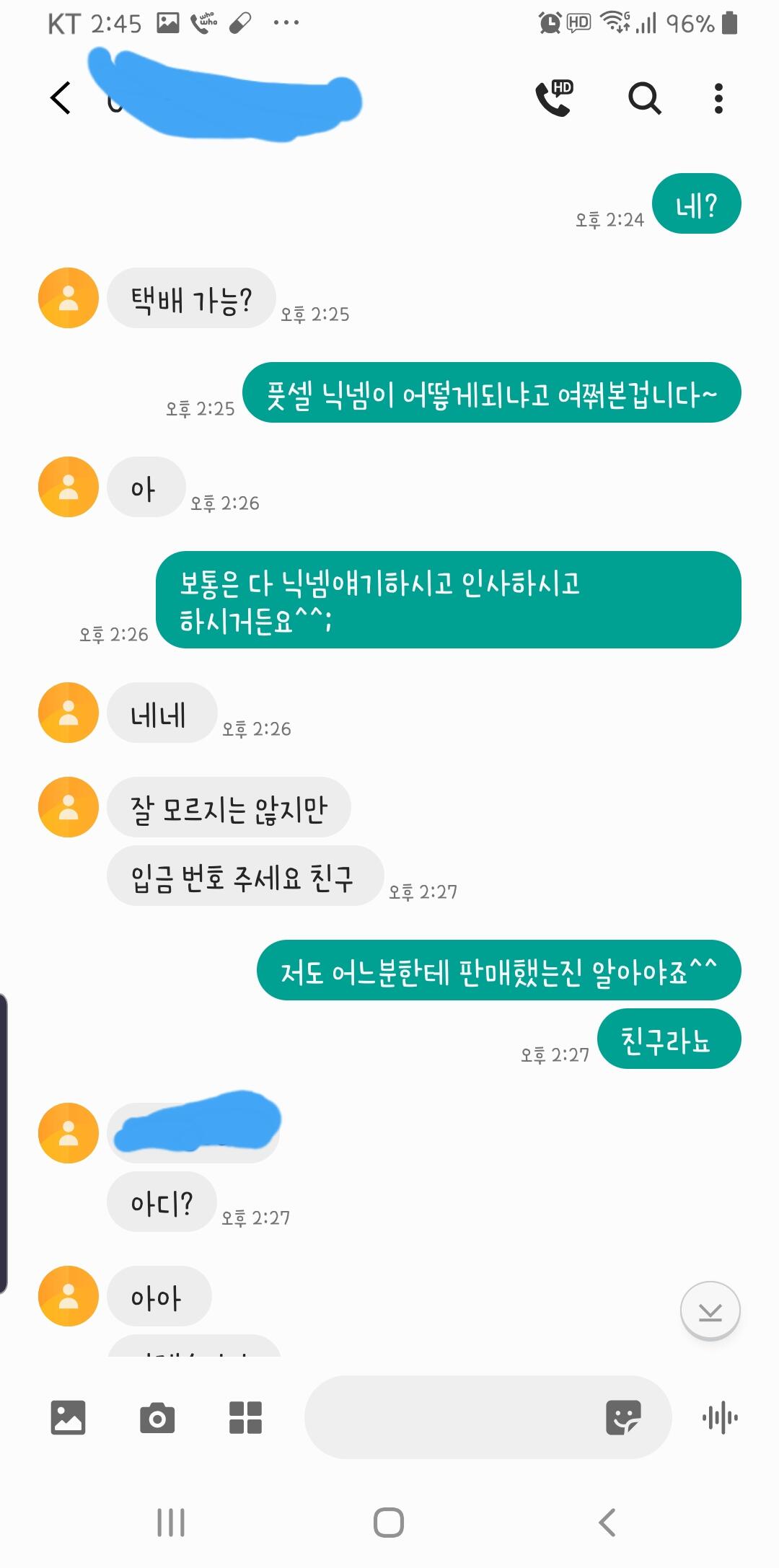Open search in conversation
Image resolution: width=779 pixels, height=1568 pixels.
(x=644, y=98)
